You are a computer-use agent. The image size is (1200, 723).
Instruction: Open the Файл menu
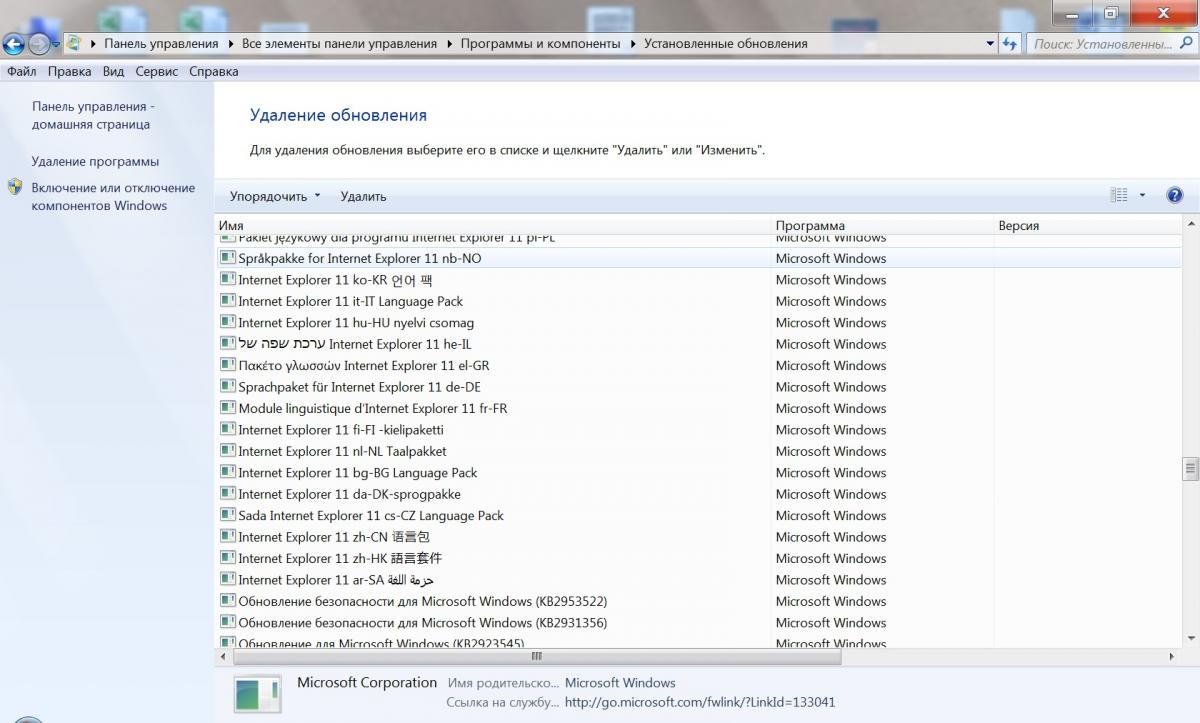[22, 72]
